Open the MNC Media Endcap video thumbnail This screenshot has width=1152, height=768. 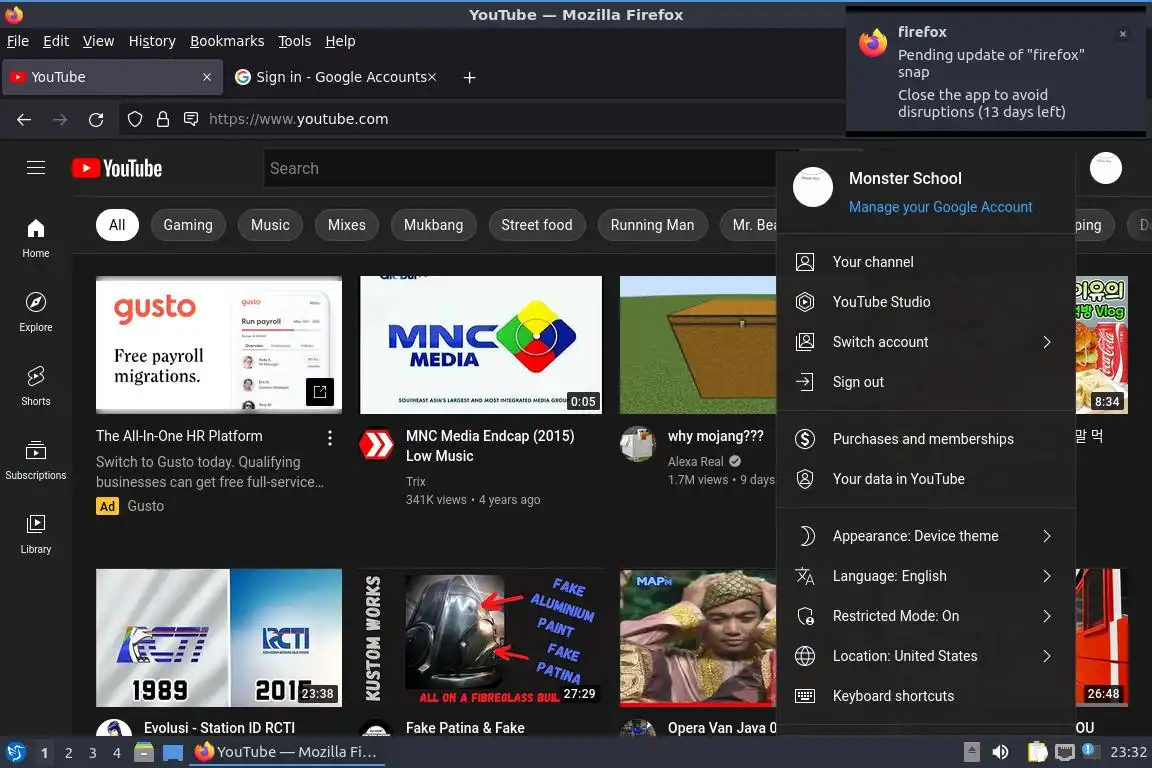[x=480, y=345]
